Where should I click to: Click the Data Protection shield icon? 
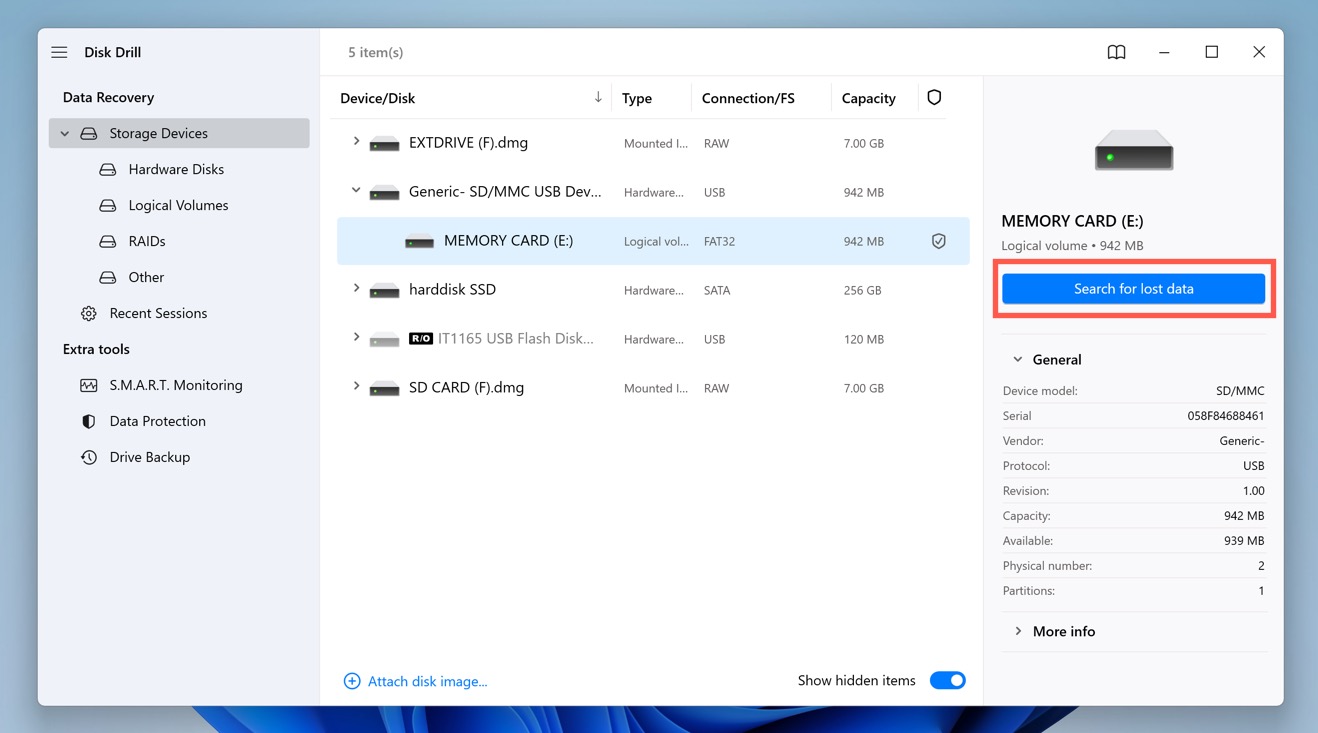pyautogui.click(x=89, y=422)
